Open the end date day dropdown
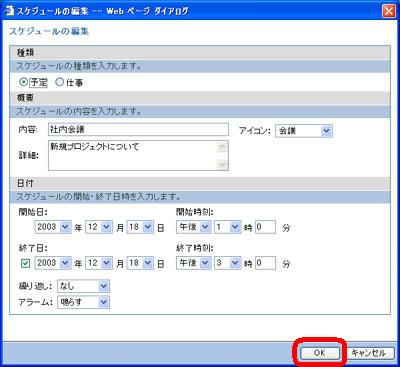The height and width of the screenshot is (367, 400). click(140, 263)
